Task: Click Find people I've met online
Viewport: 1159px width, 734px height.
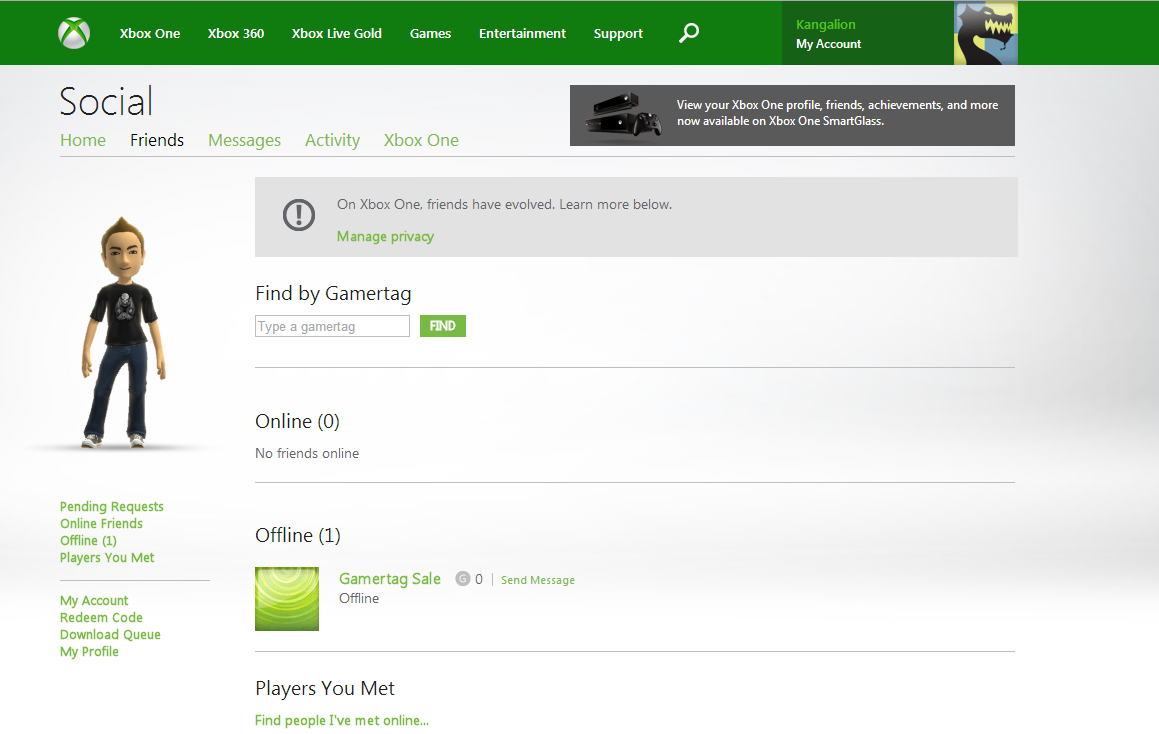Action: coord(341,721)
